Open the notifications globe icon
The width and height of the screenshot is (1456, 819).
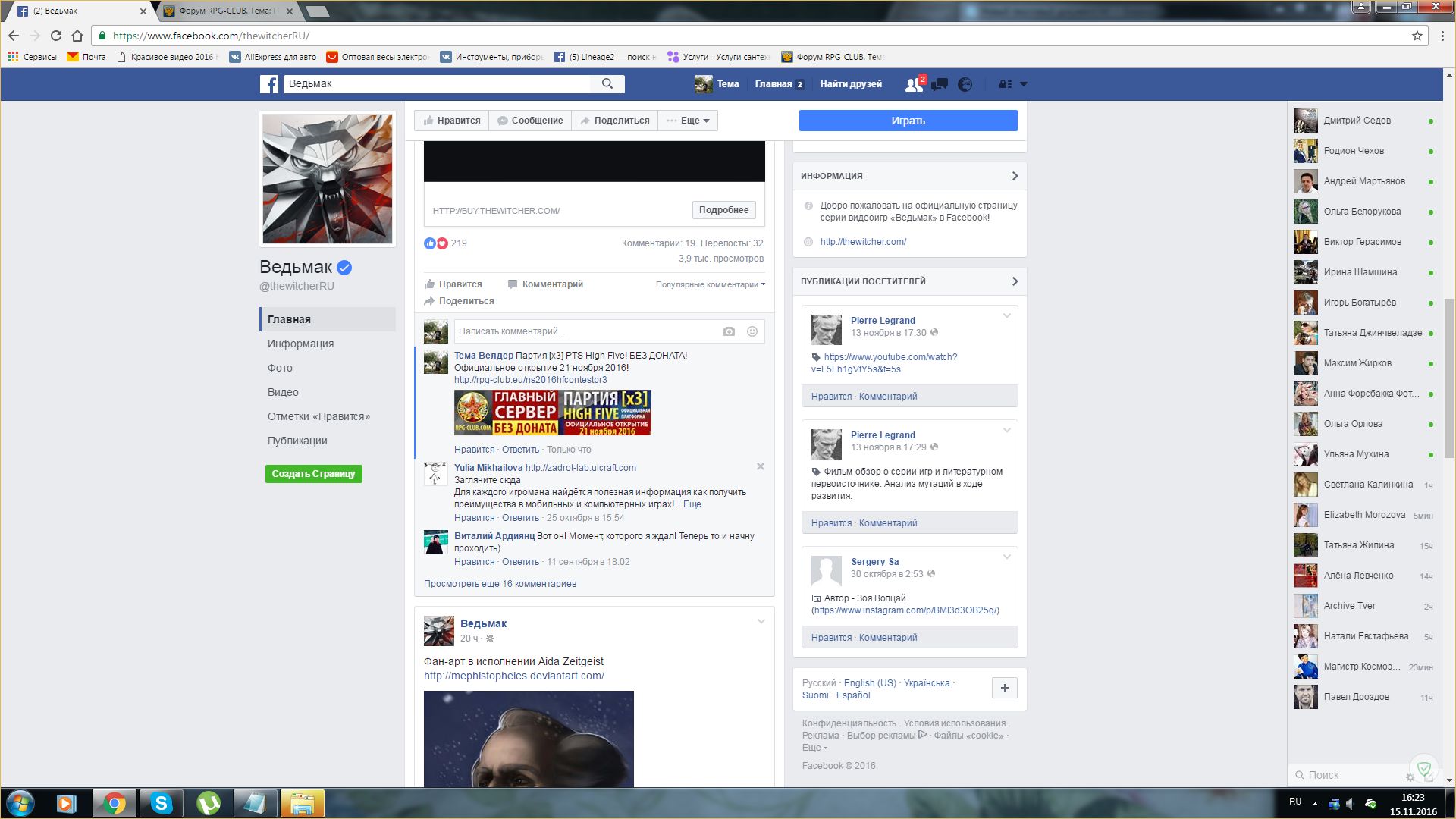(x=965, y=84)
